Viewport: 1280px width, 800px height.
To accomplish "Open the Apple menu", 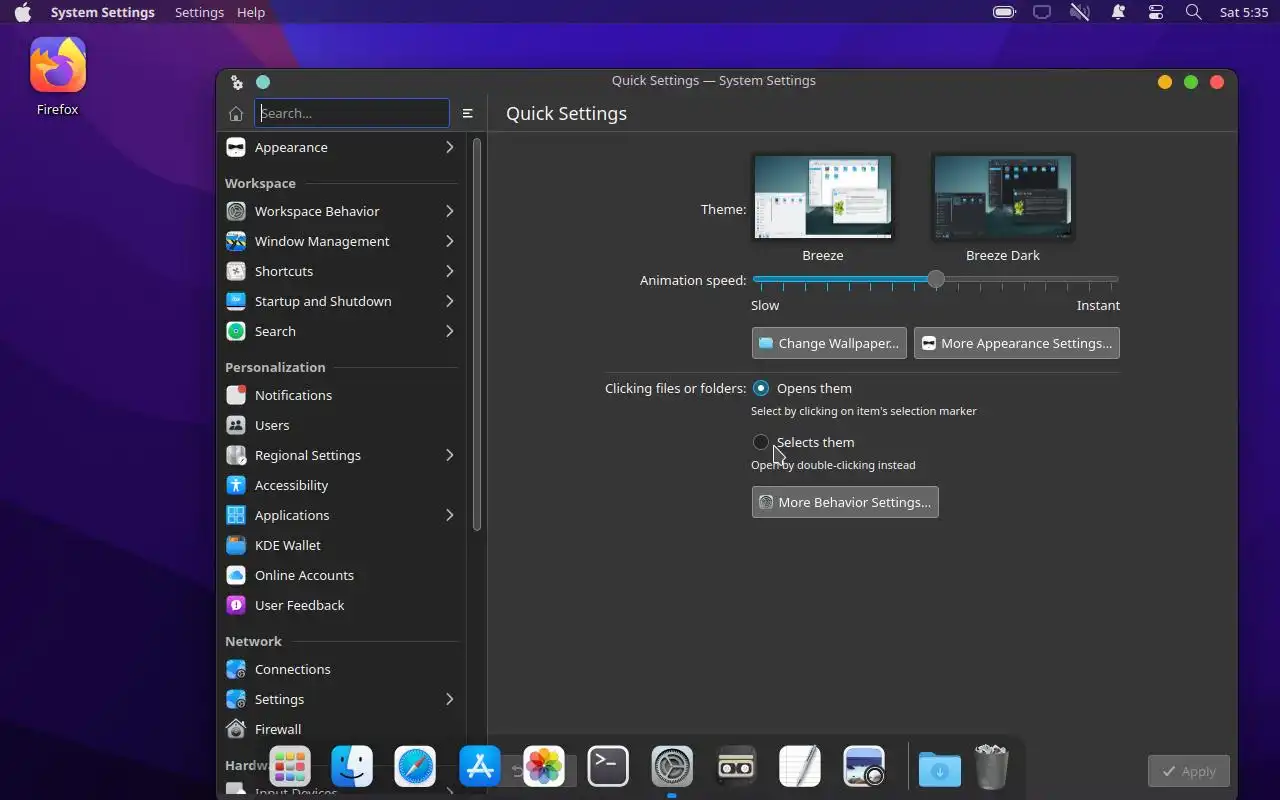I will coord(22,12).
